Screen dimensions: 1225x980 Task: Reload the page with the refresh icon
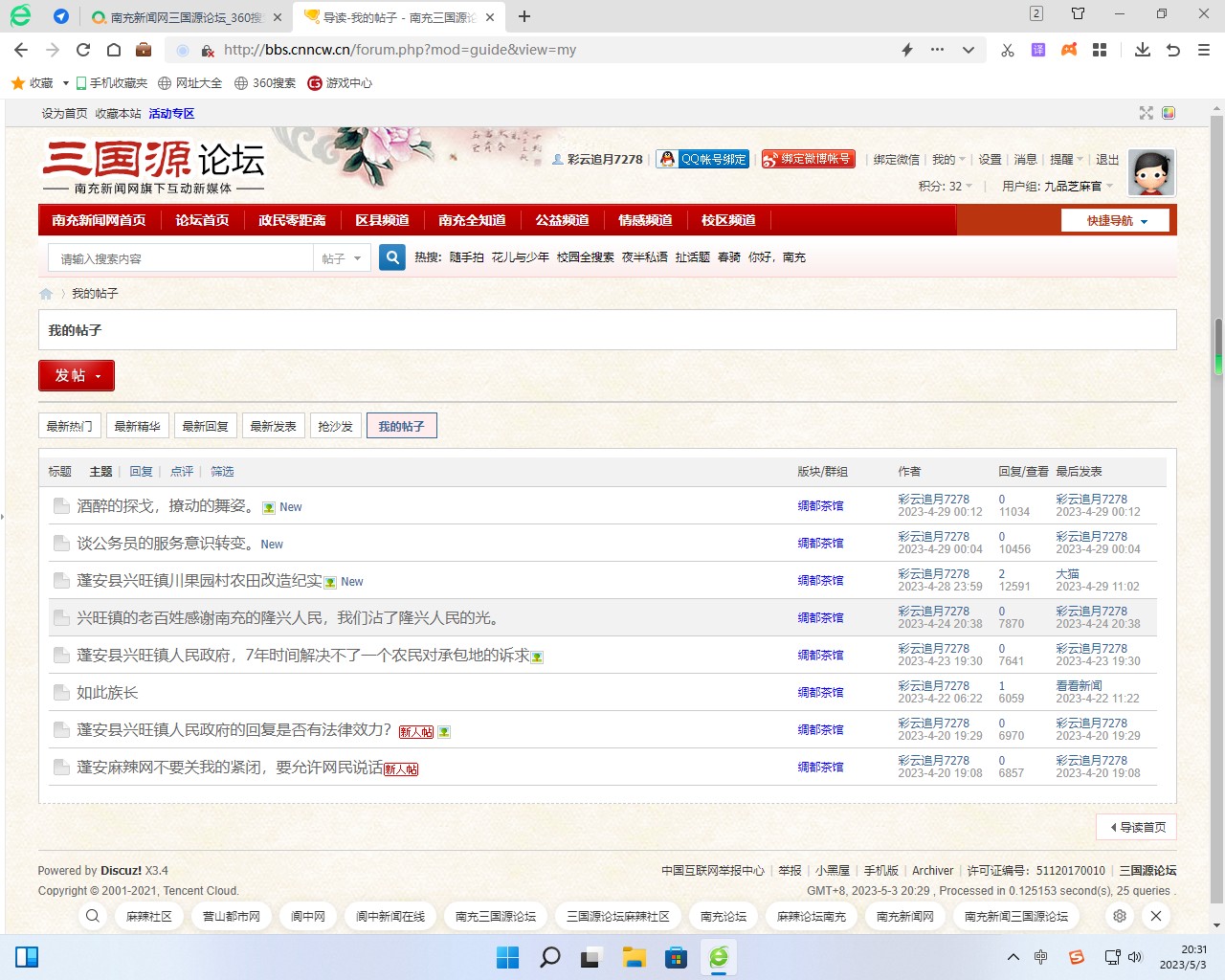point(83,50)
